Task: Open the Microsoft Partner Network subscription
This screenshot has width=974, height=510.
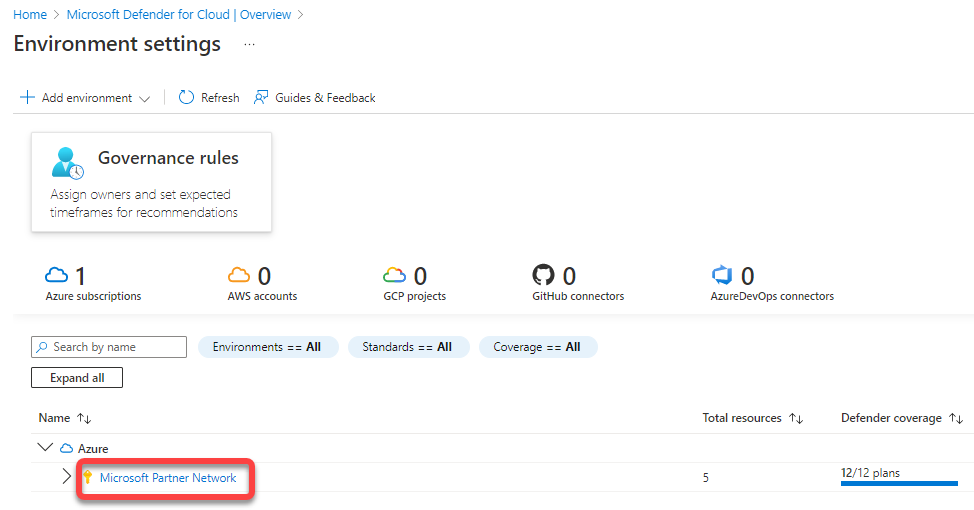Action: [168, 478]
